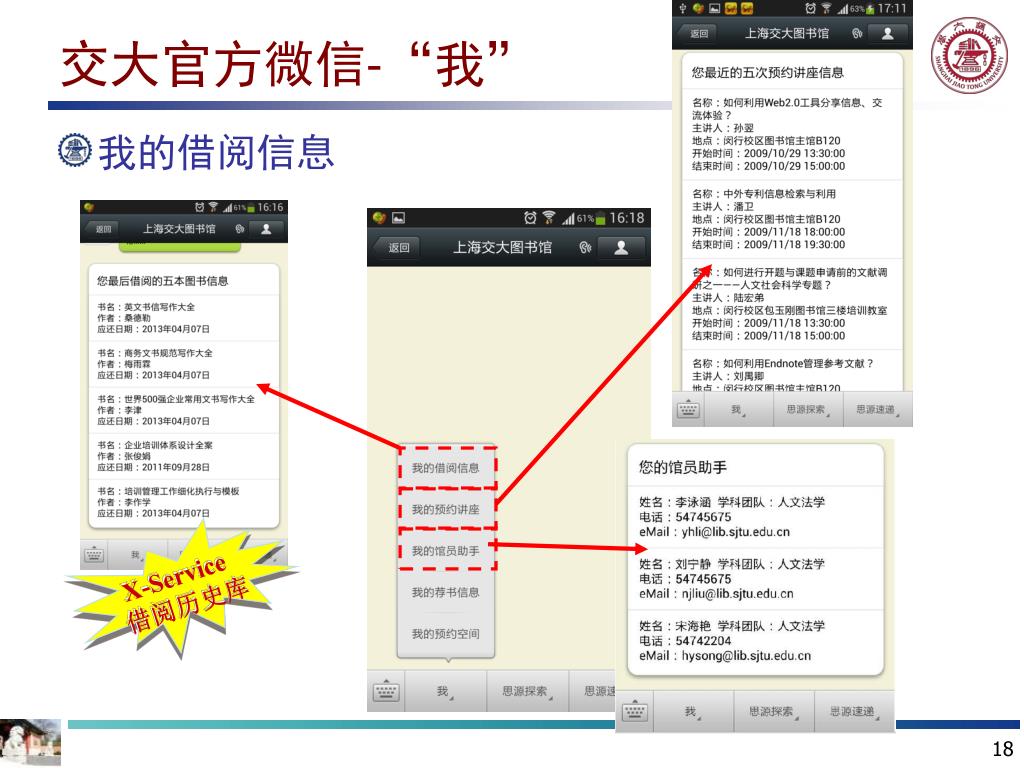The width and height of the screenshot is (1024, 768).
Task: Click 您最后借阅的五本图书信息 header
Action: (x=163, y=281)
